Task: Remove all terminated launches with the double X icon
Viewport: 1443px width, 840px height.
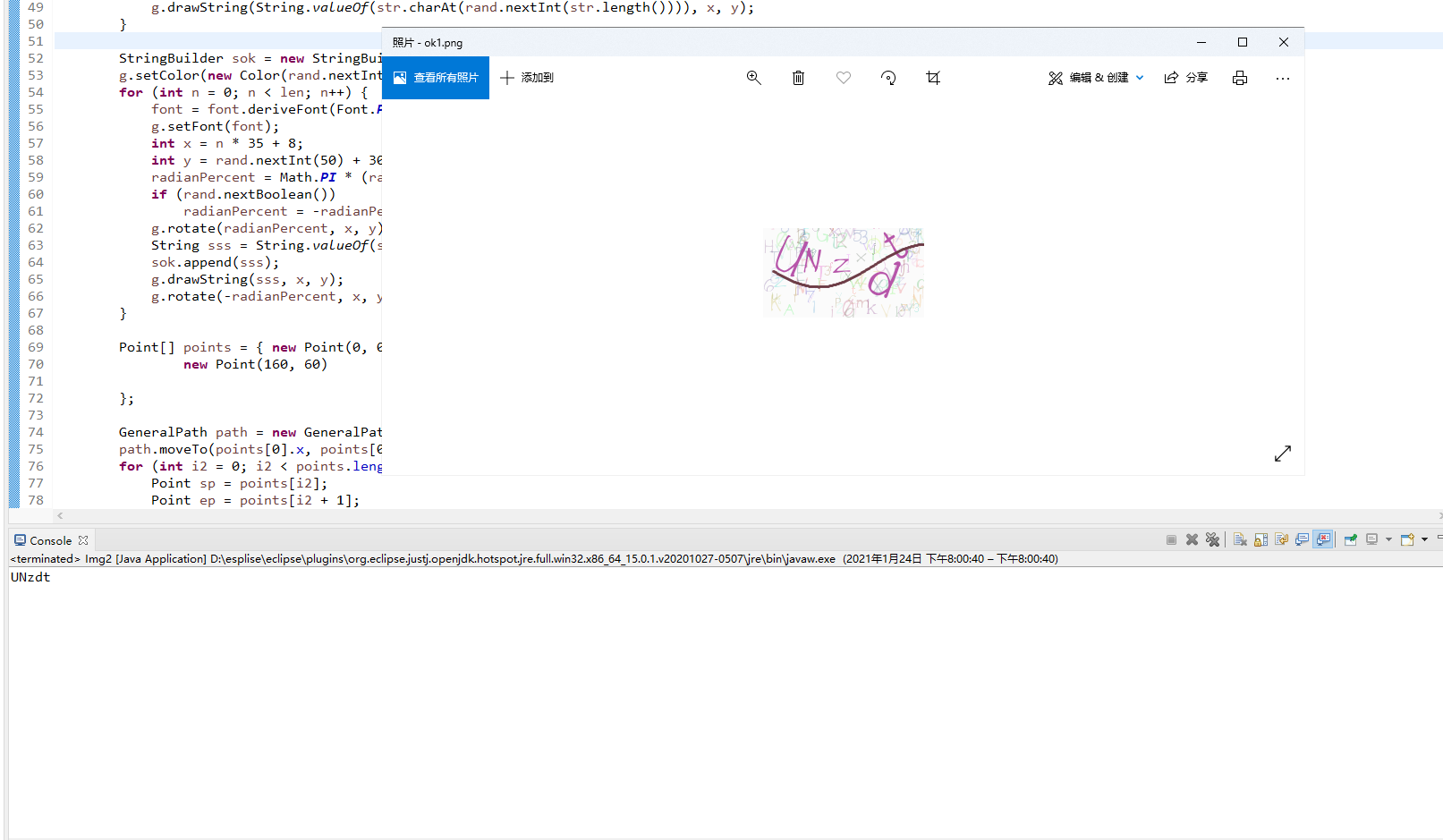Action: coord(1212,539)
